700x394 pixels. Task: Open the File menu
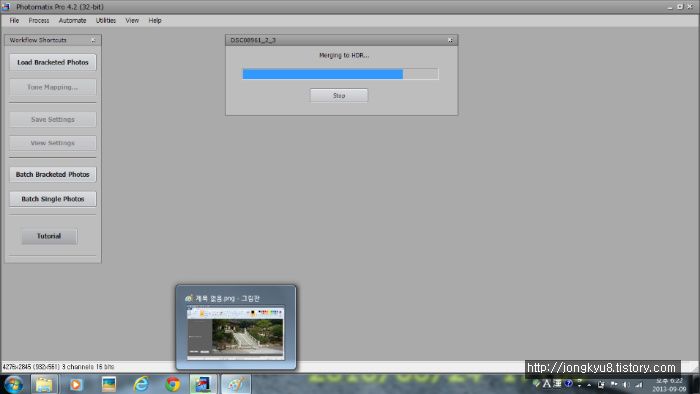tap(14, 21)
